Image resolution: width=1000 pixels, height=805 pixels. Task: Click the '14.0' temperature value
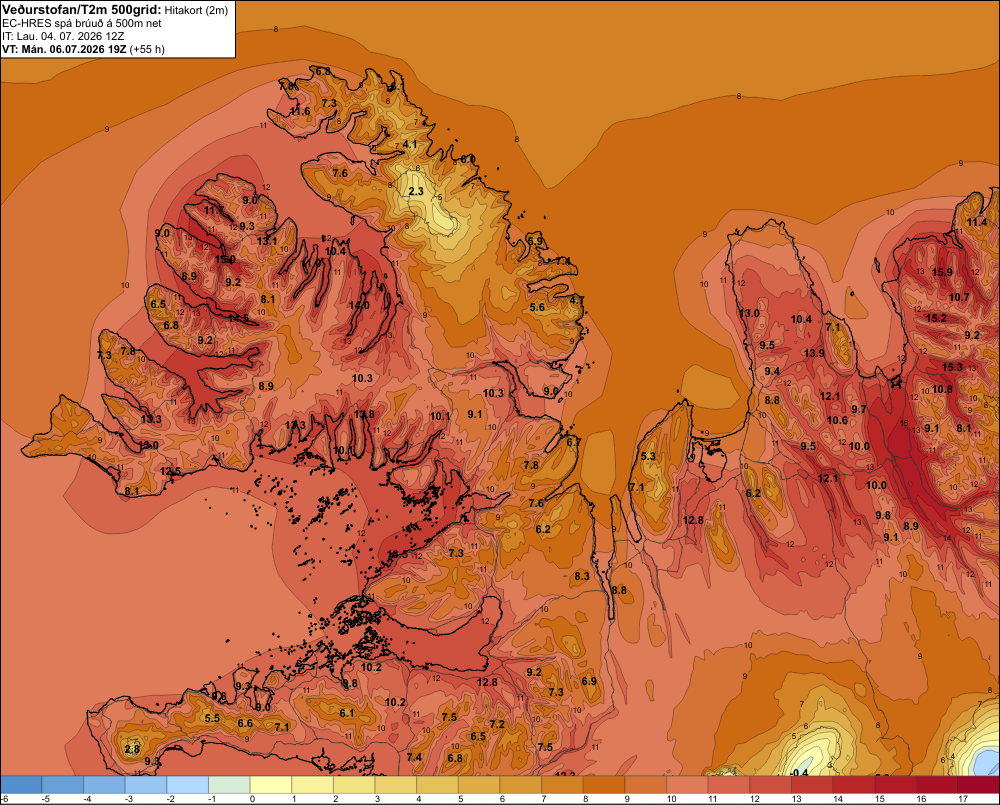pos(359,306)
